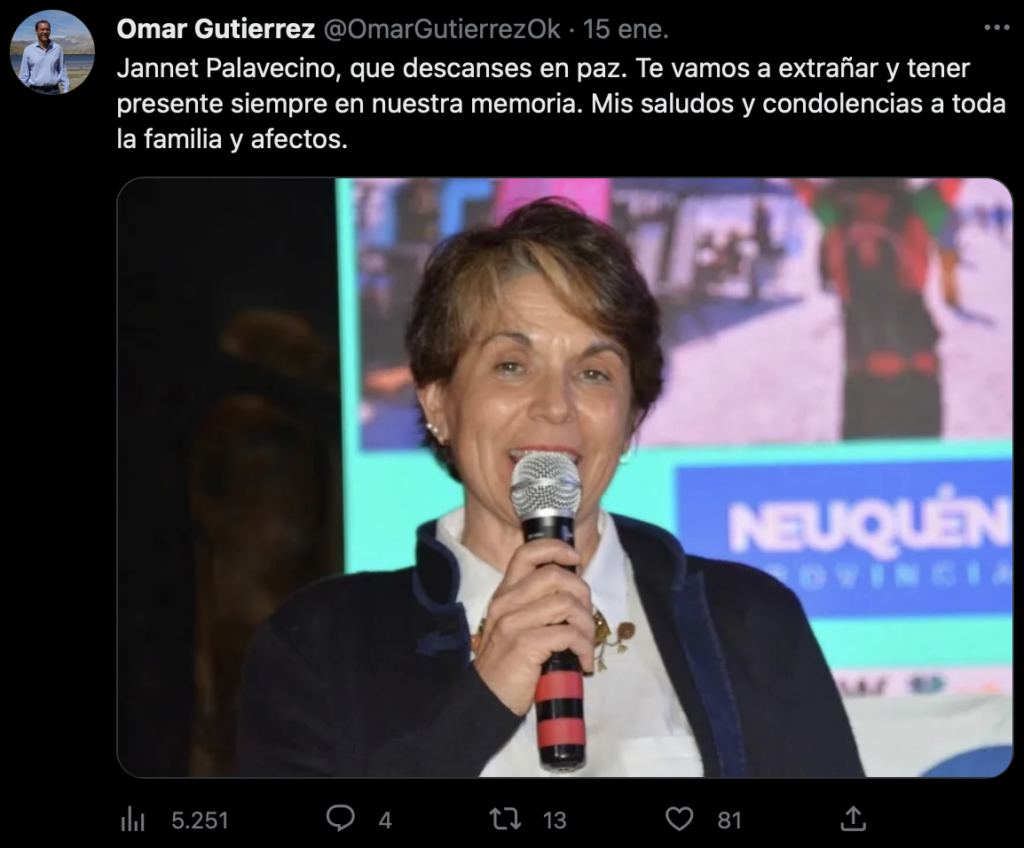Viewport: 1024px width, 848px height.
Task: Open the attached photo of woman with microphone
Action: [x=565, y=478]
